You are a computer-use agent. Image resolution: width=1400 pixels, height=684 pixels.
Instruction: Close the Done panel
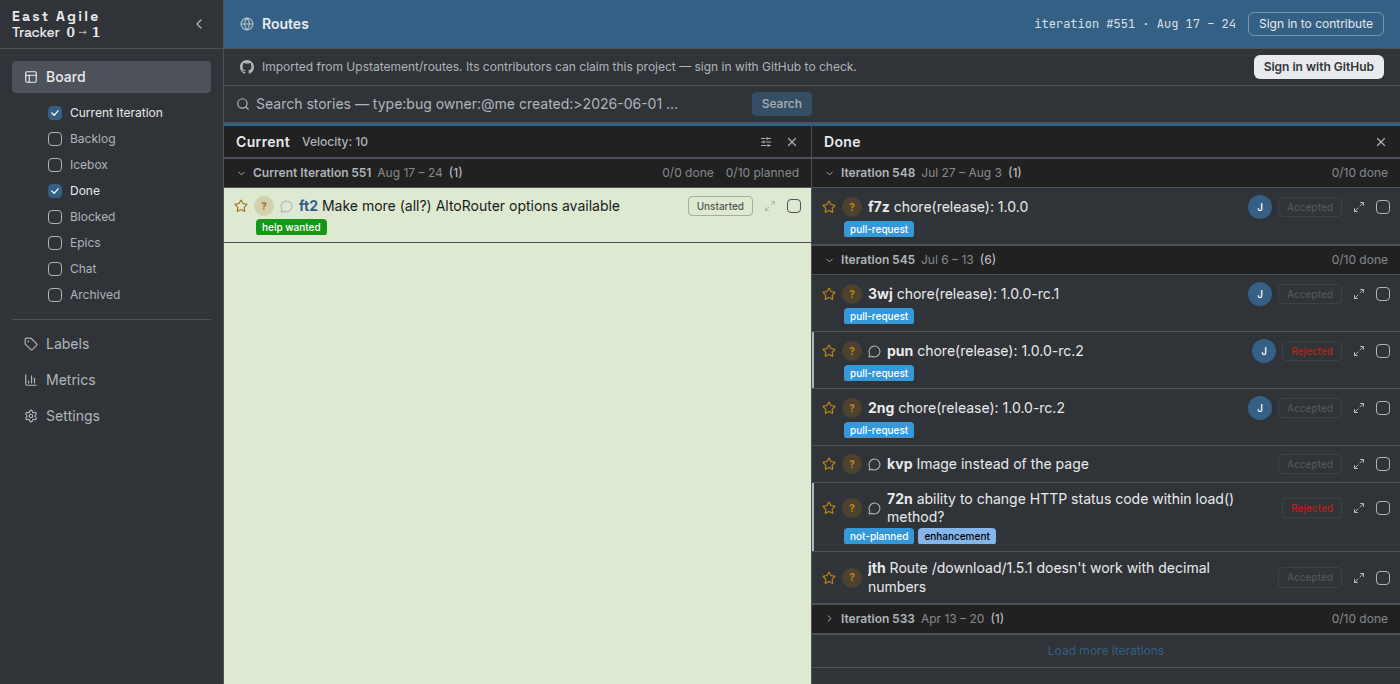point(1381,142)
